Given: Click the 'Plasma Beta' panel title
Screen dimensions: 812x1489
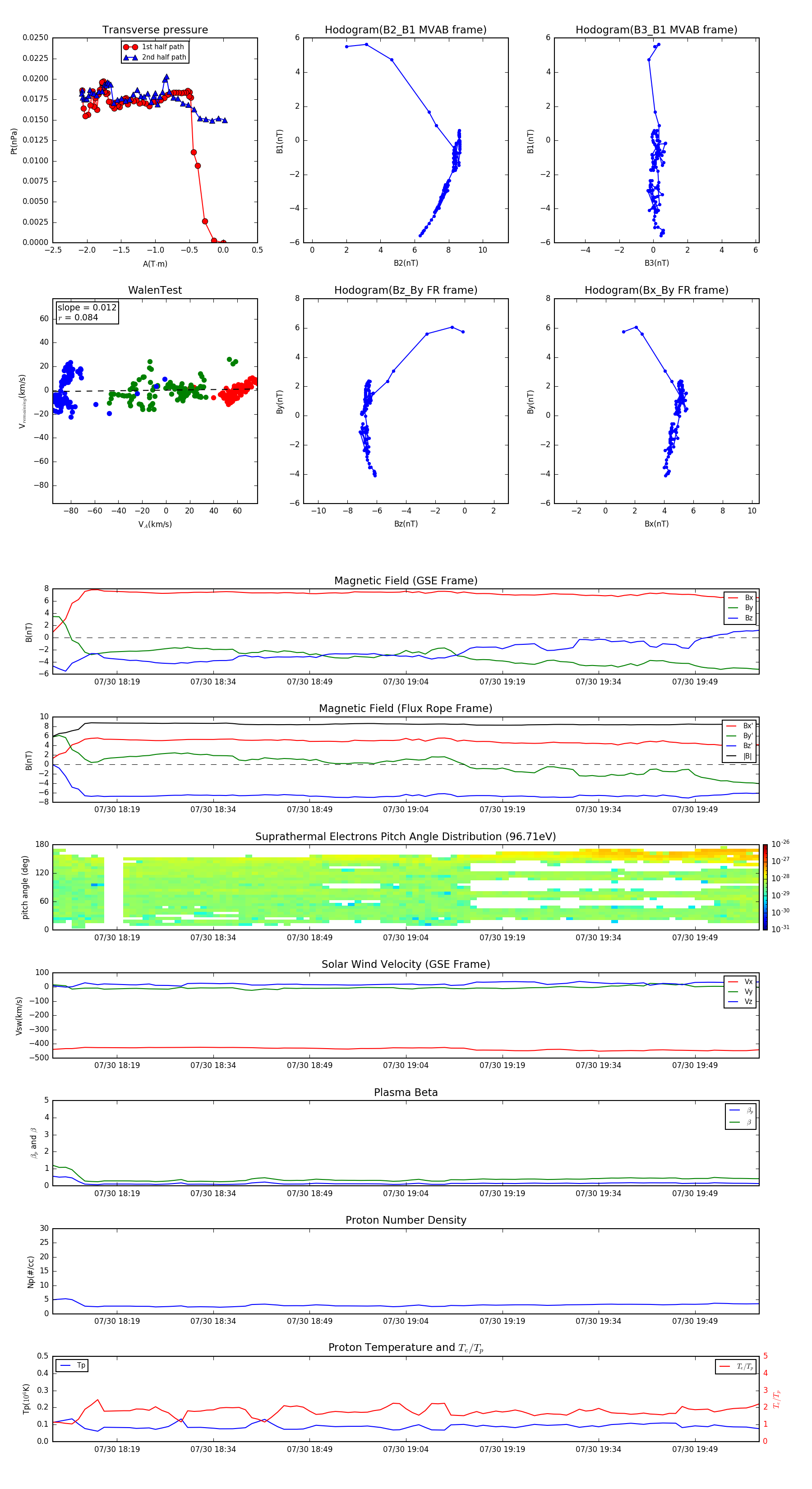Looking at the screenshot, I should tap(406, 1092).
